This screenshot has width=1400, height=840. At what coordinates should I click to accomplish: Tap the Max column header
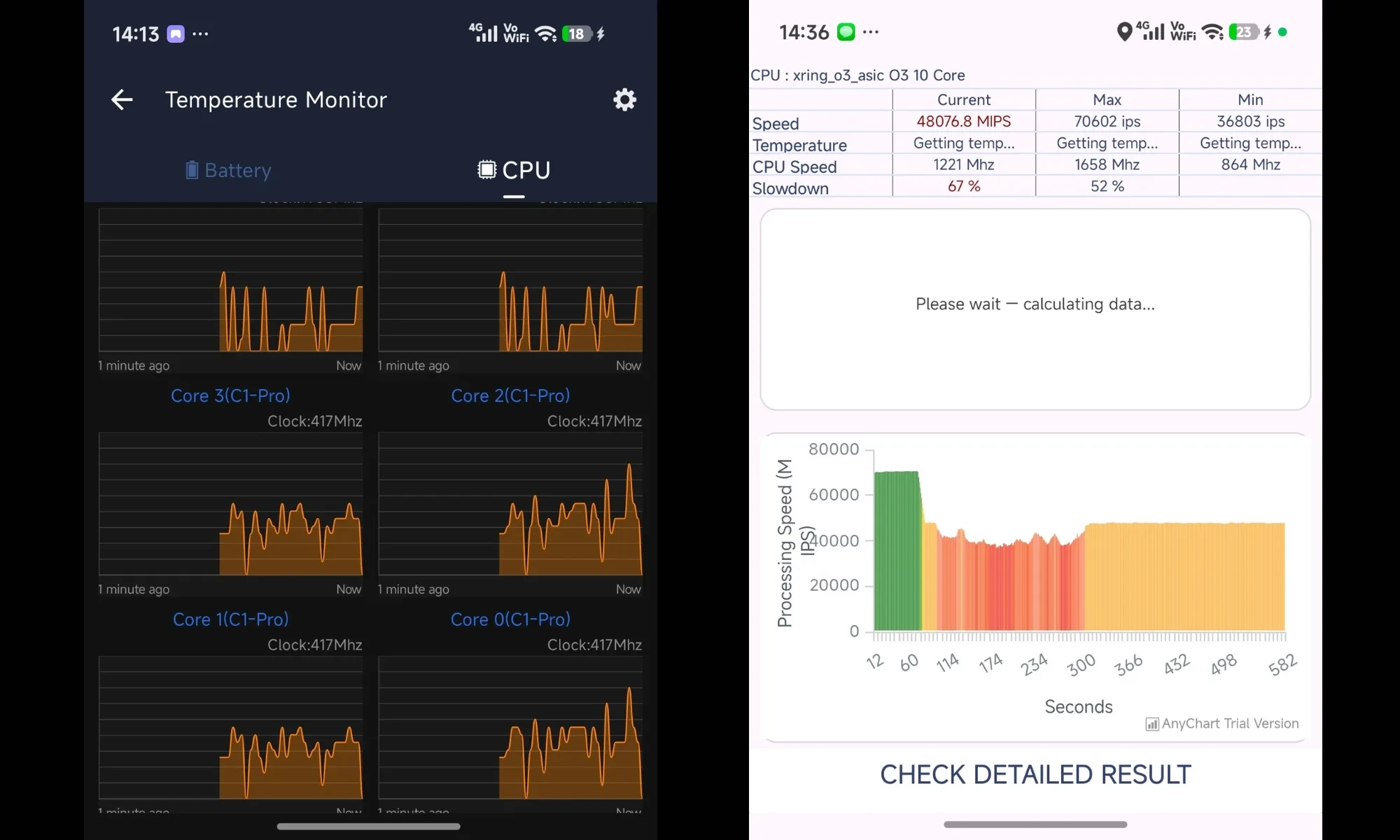tap(1107, 99)
